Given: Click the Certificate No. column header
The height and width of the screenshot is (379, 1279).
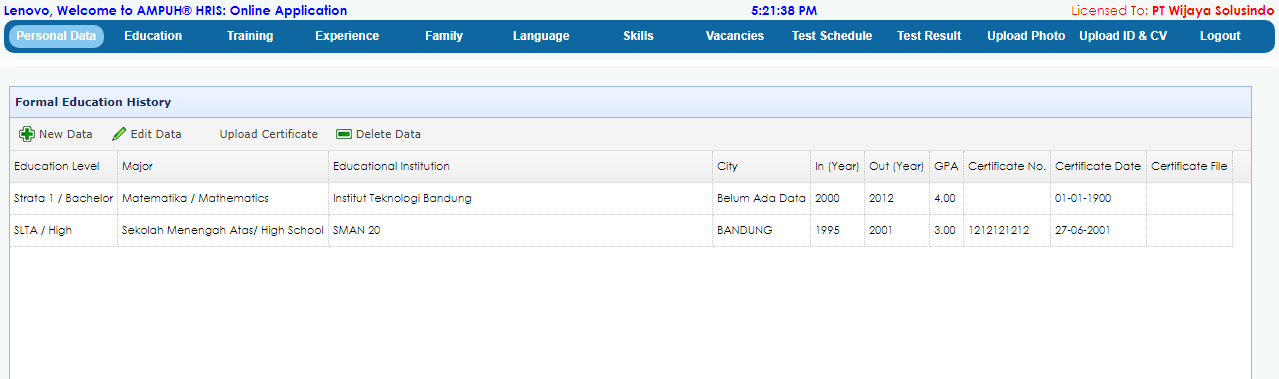Looking at the screenshot, I should 1007,166.
